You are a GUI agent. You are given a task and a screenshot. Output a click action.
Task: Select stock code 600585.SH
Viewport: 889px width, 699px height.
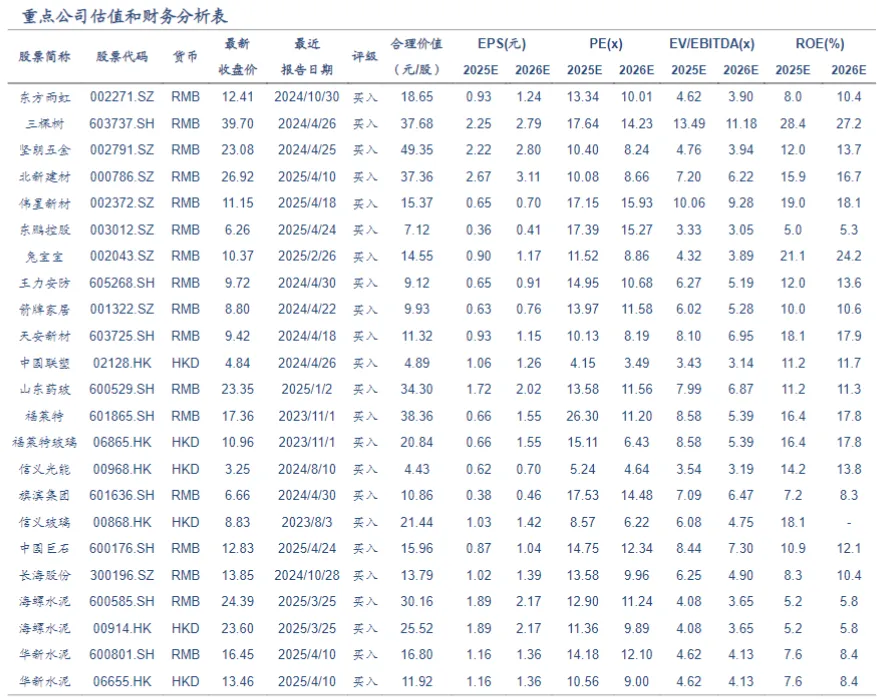click(x=122, y=601)
